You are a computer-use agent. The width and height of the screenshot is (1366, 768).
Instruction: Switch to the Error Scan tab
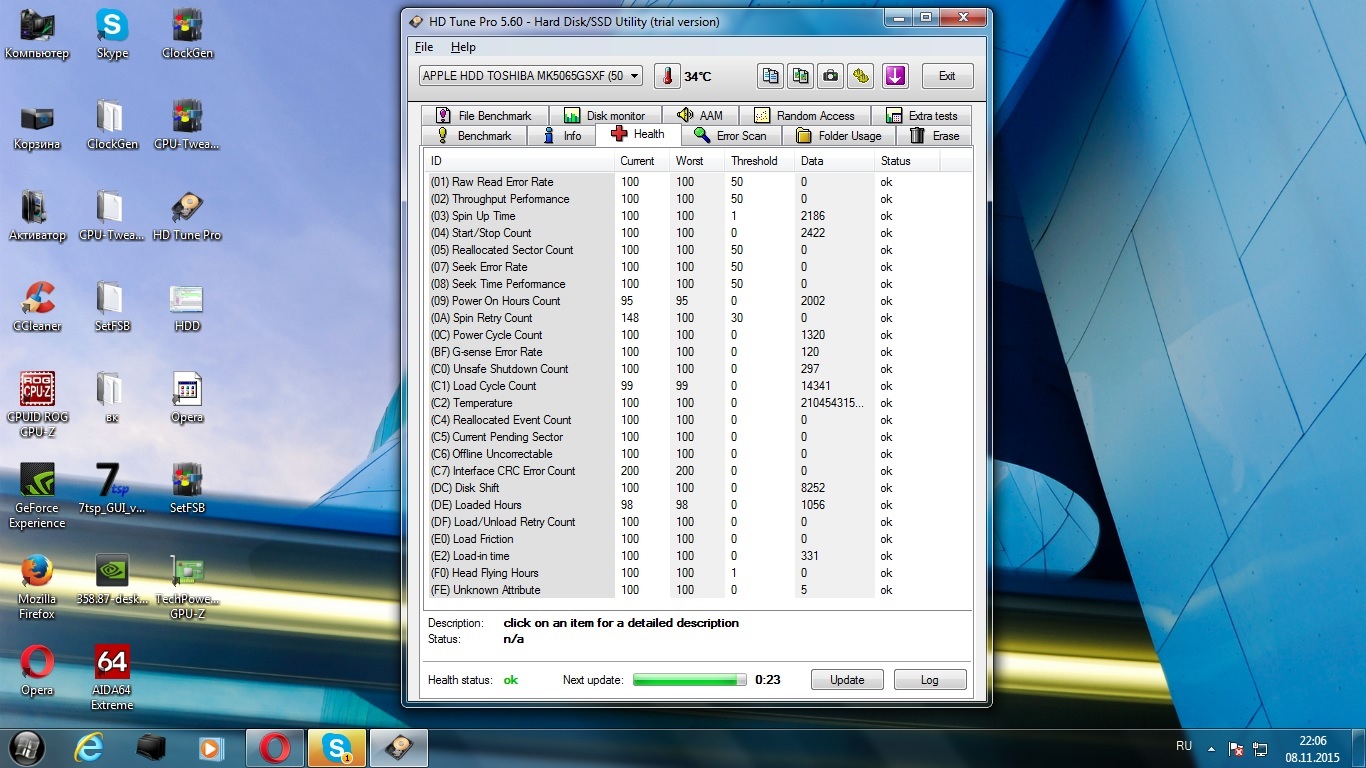tap(730, 136)
